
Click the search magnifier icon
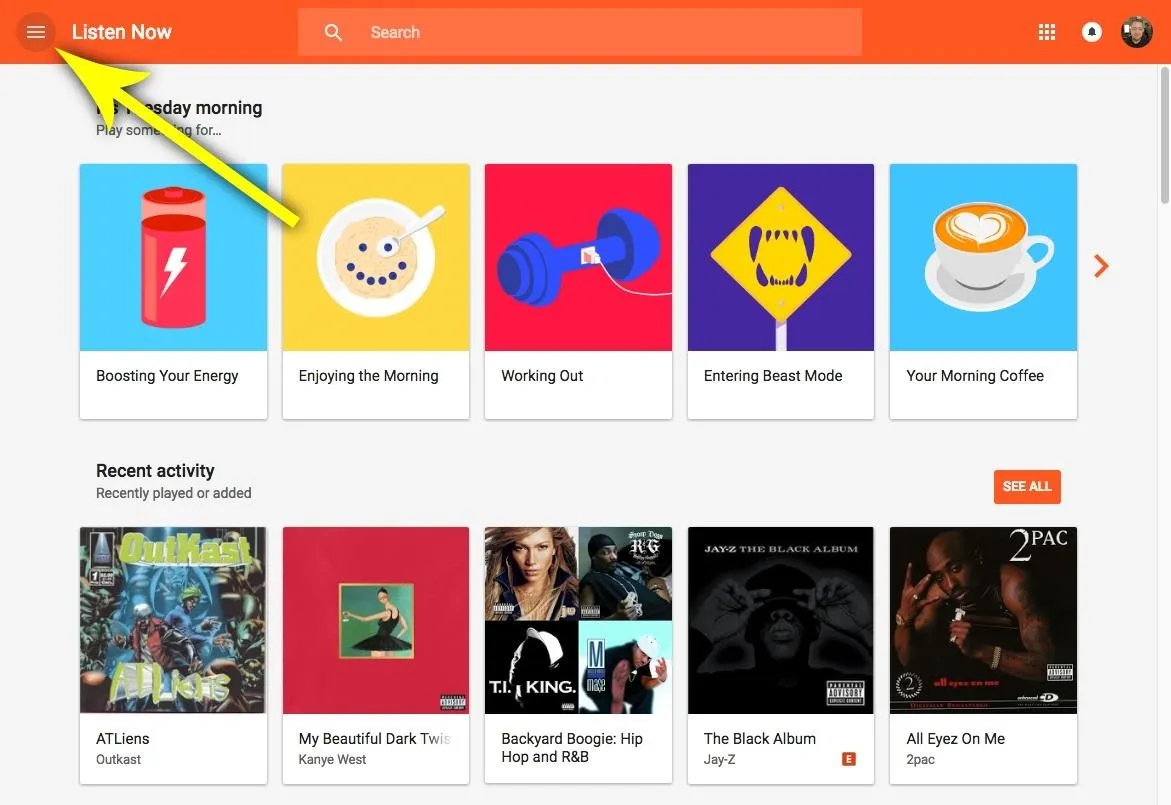pos(333,33)
